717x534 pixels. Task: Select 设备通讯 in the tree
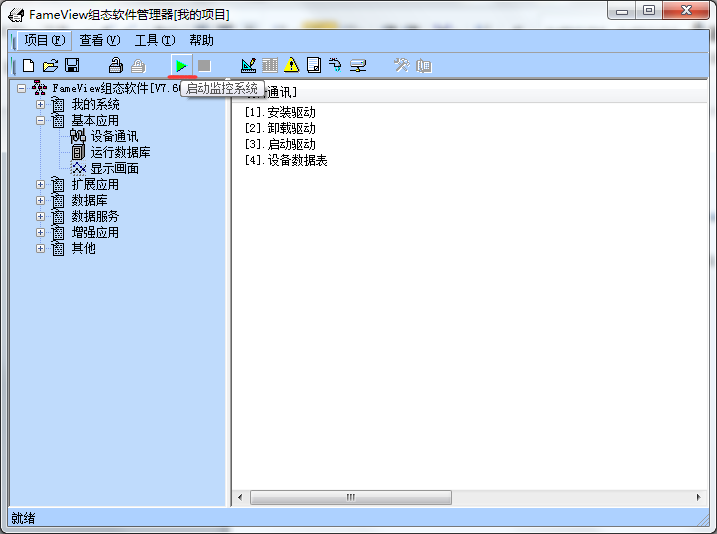click(114, 137)
